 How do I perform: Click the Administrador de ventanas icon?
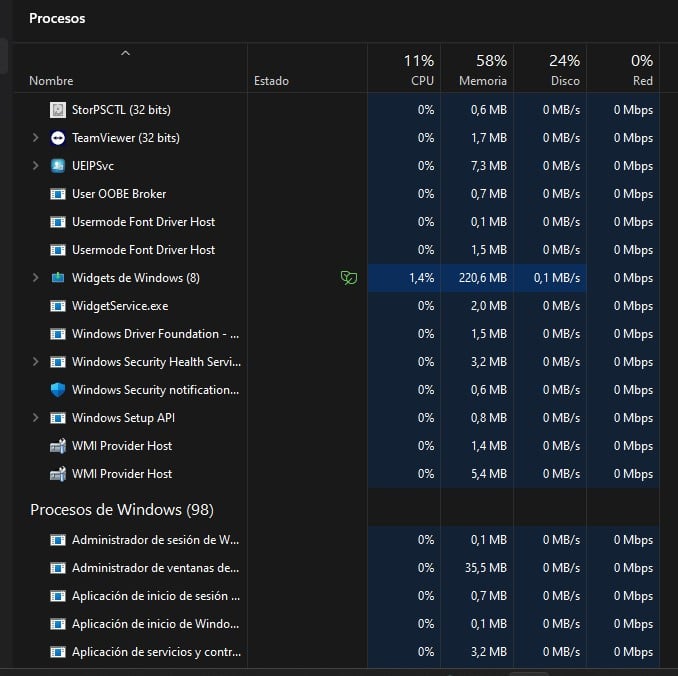(x=58, y=568)
